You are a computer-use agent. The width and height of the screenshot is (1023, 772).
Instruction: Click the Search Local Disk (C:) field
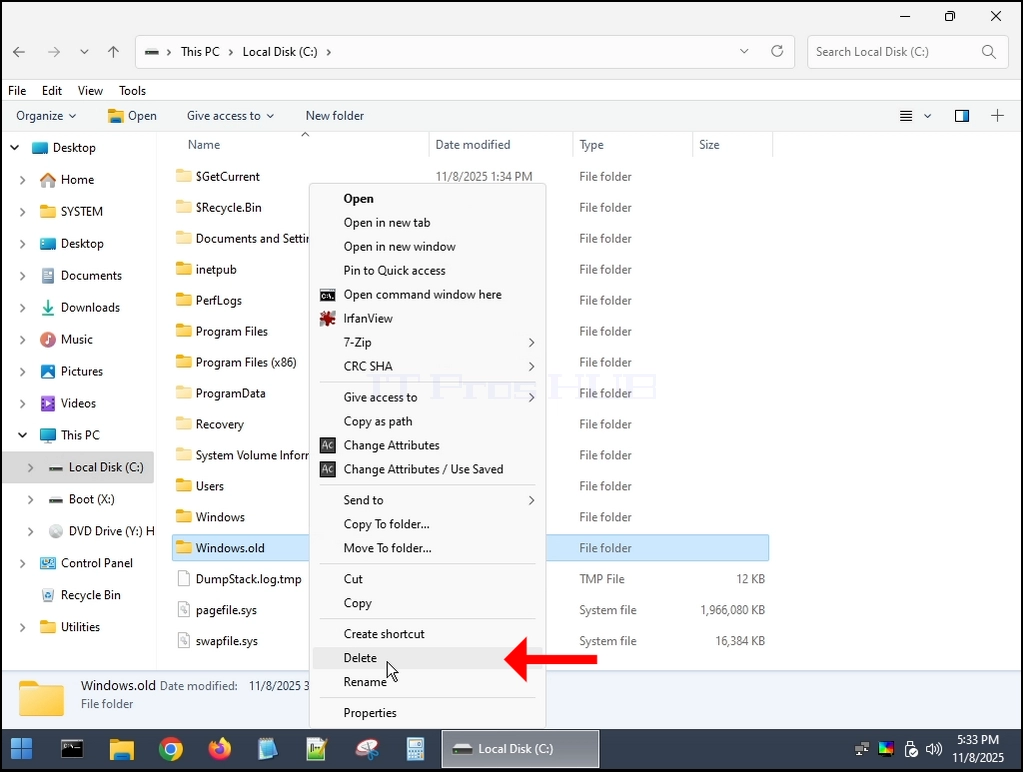pyautogui.click(x=908, y=52)
